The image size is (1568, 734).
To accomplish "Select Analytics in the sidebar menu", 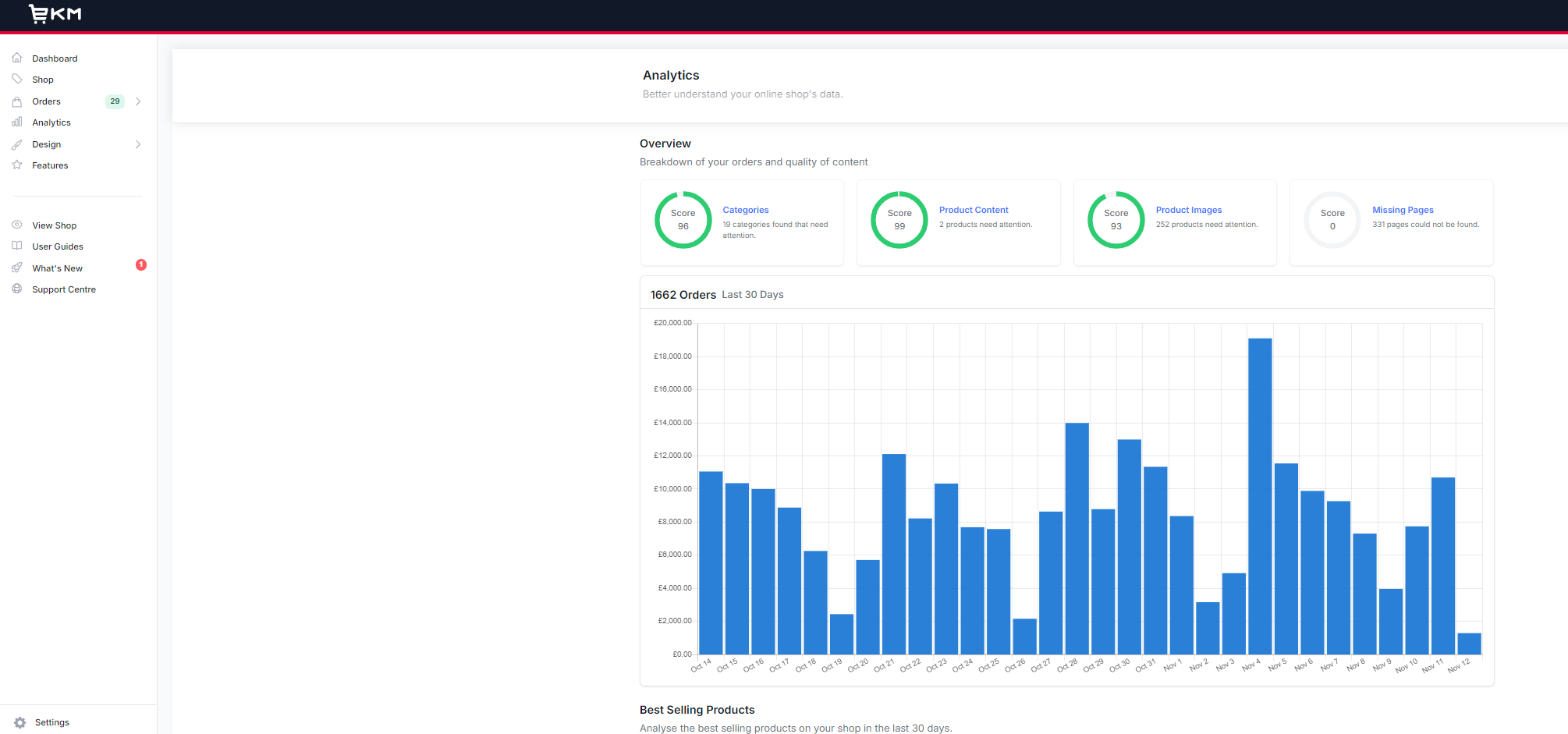I will coord(51,122).
